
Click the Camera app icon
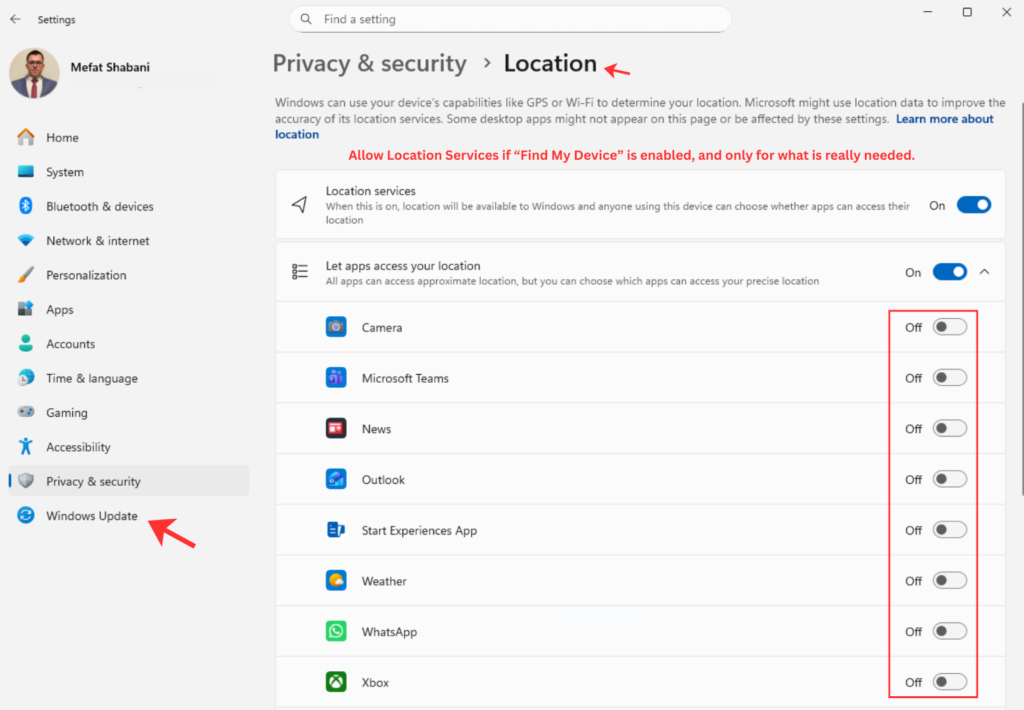click(x=336, y=327)
